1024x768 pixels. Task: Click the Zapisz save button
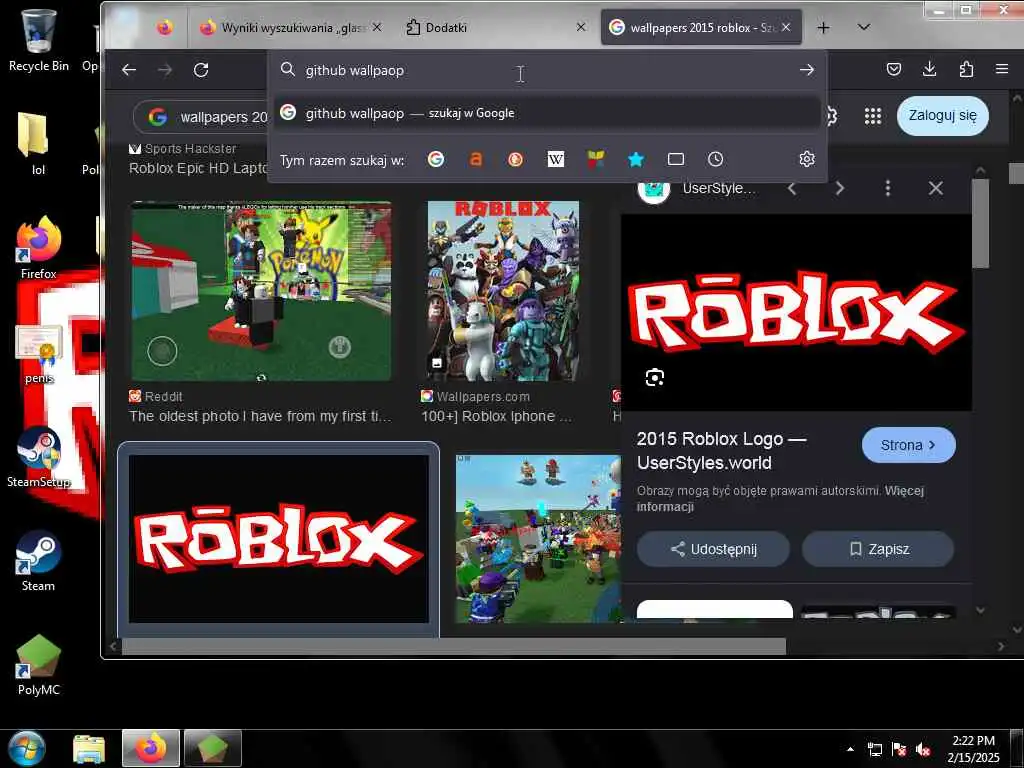[x=878, y=549]
